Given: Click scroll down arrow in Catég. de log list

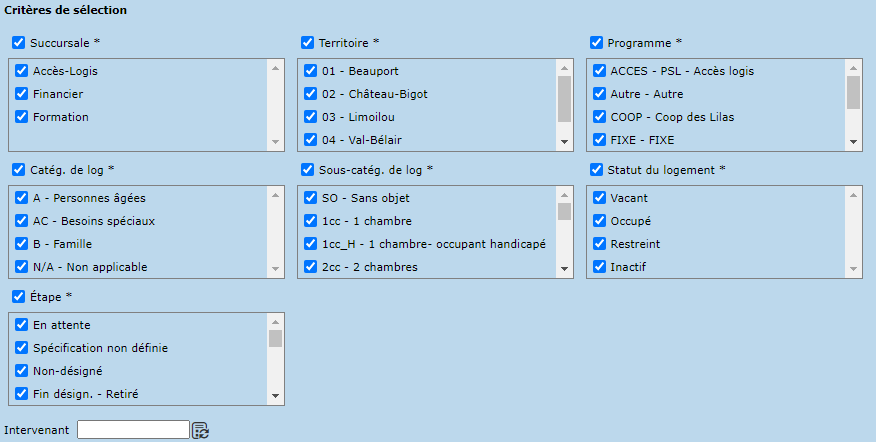Looking at the screenshot, I should click(275, 269).
